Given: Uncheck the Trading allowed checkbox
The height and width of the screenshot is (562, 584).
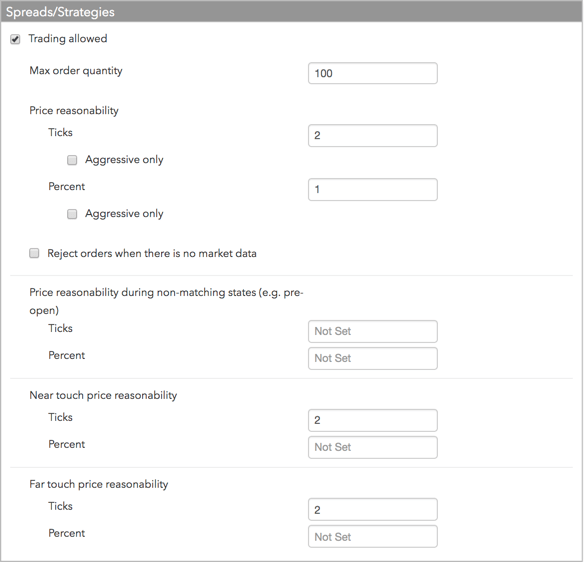Looking at the screenshot, I should tap(15, 39).
